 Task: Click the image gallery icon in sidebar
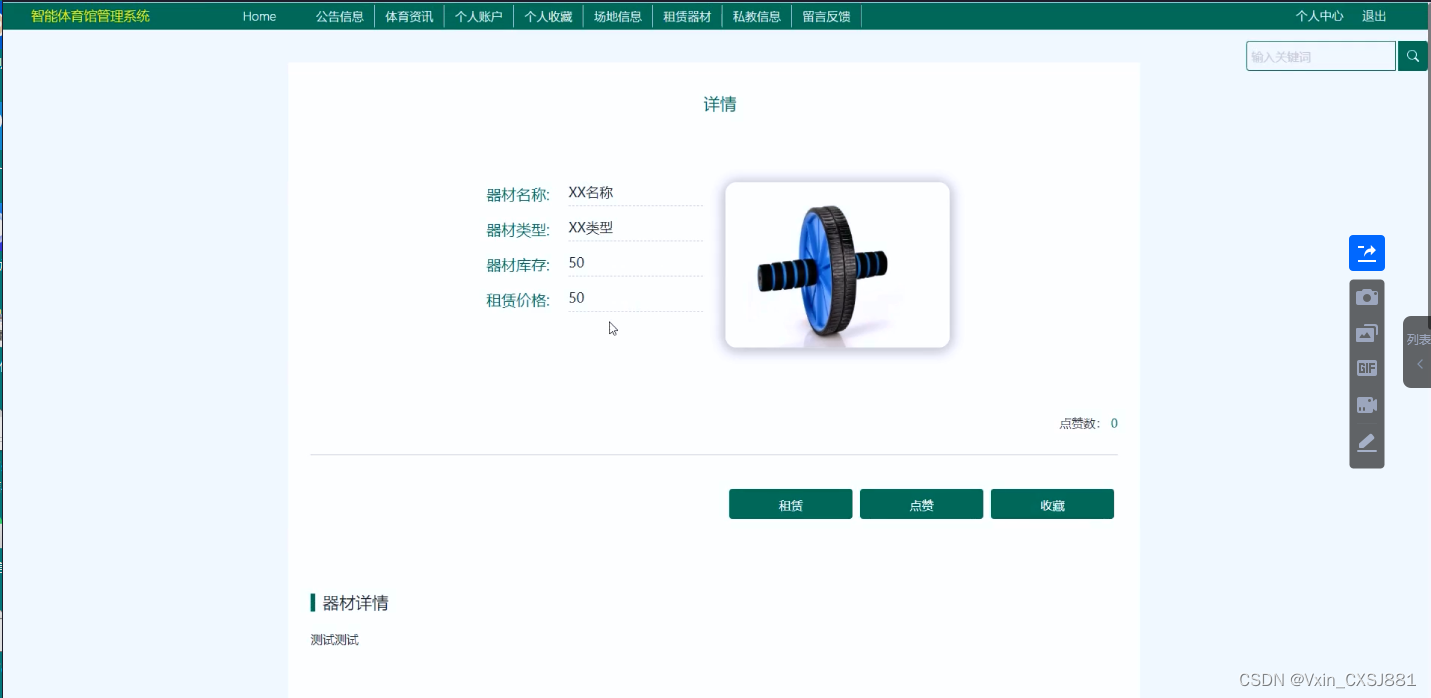pyautogui.click(x=1367, y=333)
